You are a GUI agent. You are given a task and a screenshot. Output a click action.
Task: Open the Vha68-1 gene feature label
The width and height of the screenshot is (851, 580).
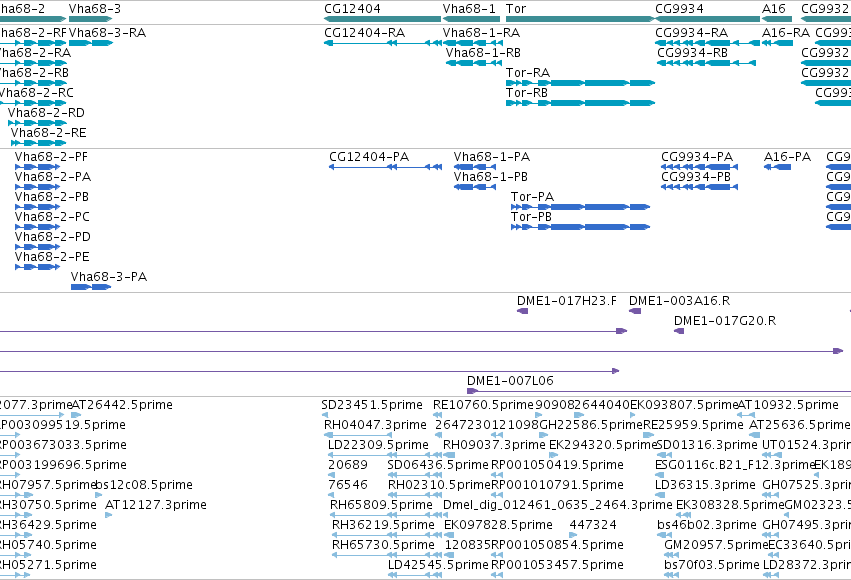469,9
